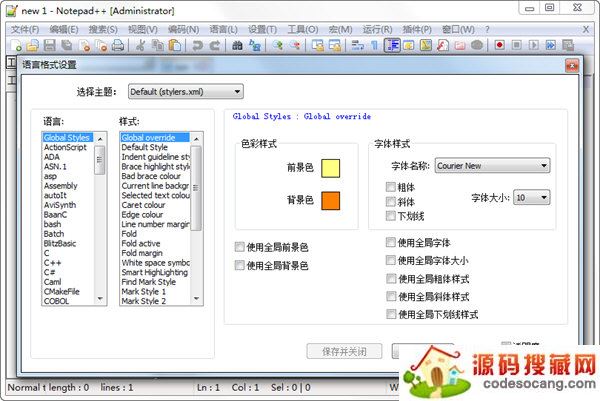Open Find with the binoculars icon
The width and height of the screenshot is (600, 401).
click(x=237, y=46)
